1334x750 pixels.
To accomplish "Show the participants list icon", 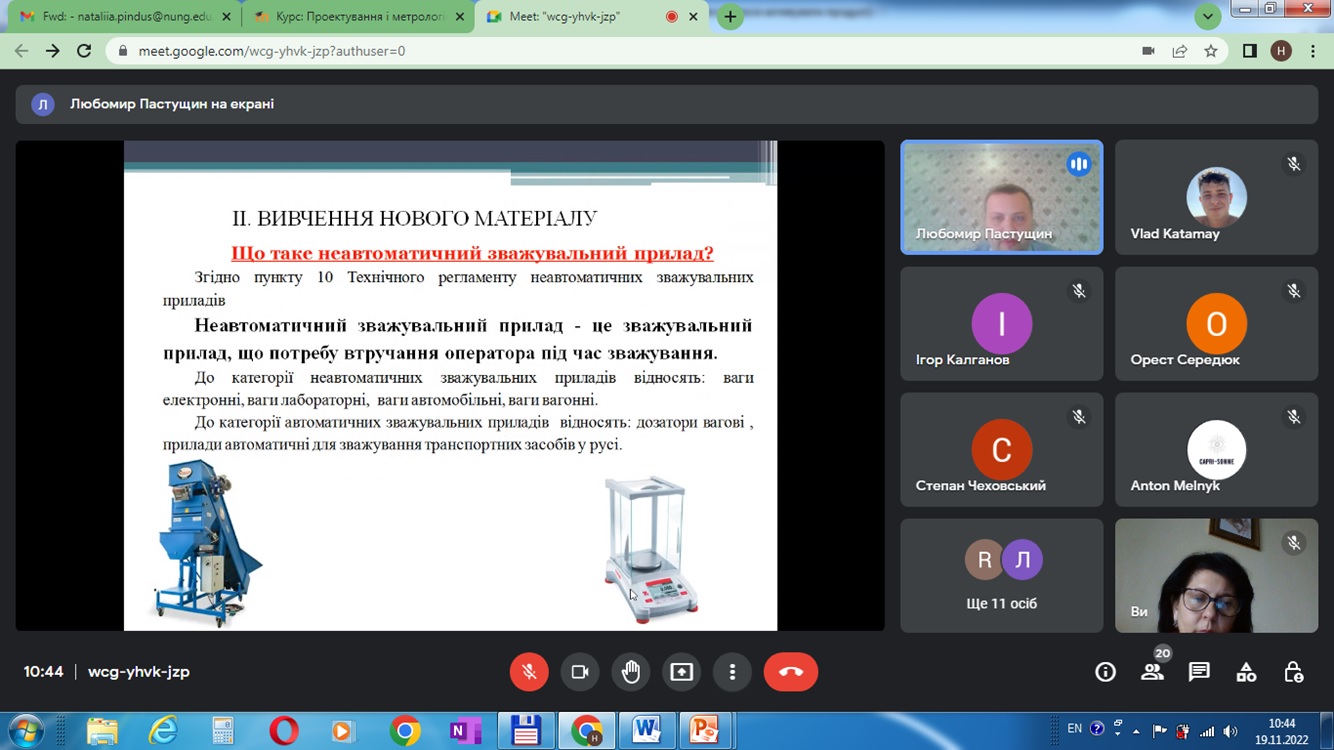I will pyautogui.click(x=1152, y=672).
